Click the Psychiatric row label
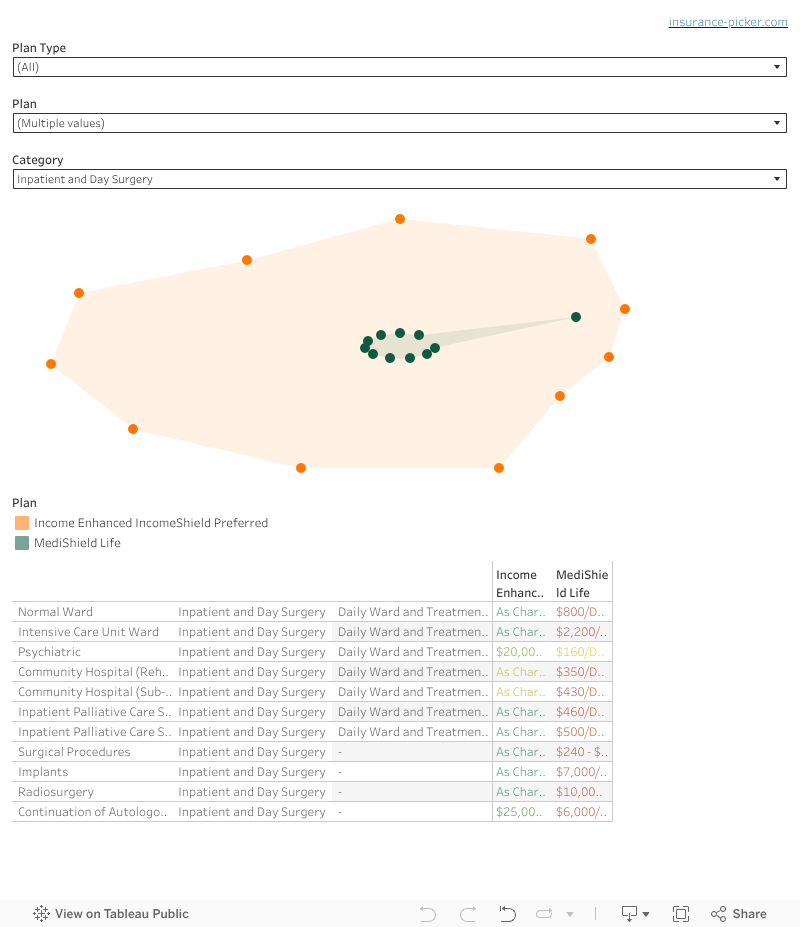Screen dimensions: 800x927 tap(49, 652)
